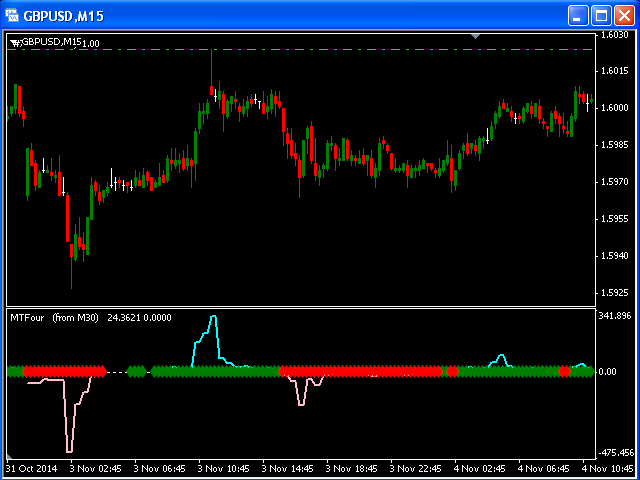Click the 31 Oct 2014 date label

31,467
